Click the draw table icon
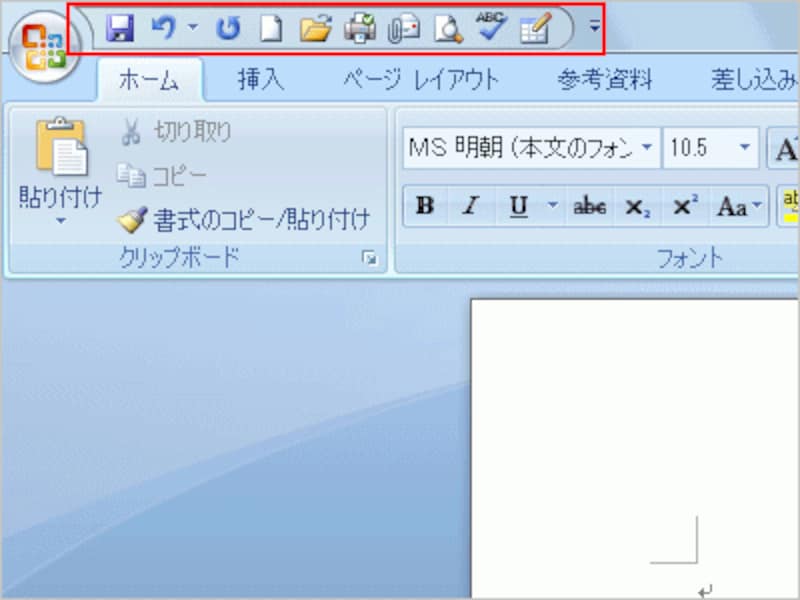The image size is (800, 600). pyautogui.click(x=536, y=29)
